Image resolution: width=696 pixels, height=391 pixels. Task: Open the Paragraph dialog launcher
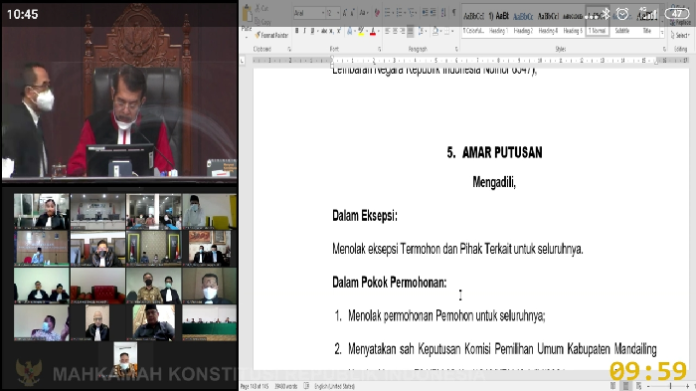click(x=456, y=49)
